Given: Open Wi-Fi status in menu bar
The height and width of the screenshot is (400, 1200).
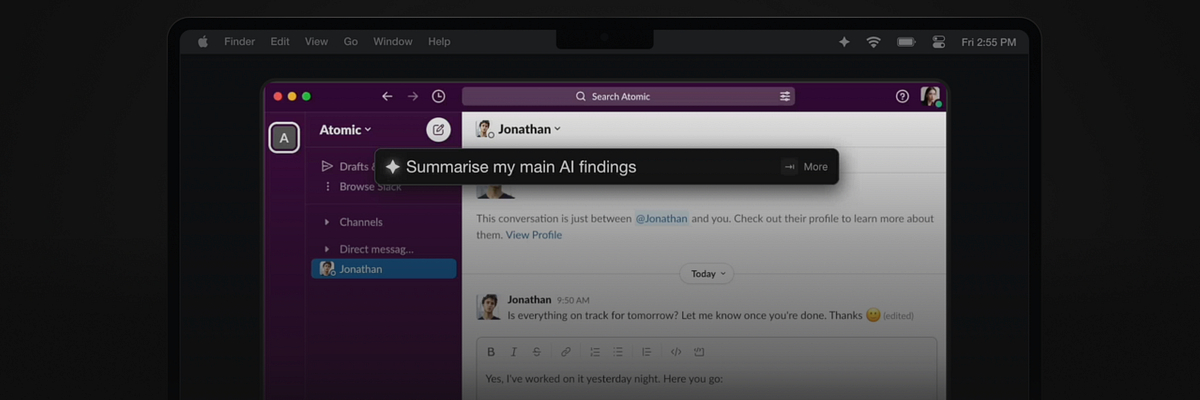Looking at the screenshot, I should [873, 42].
